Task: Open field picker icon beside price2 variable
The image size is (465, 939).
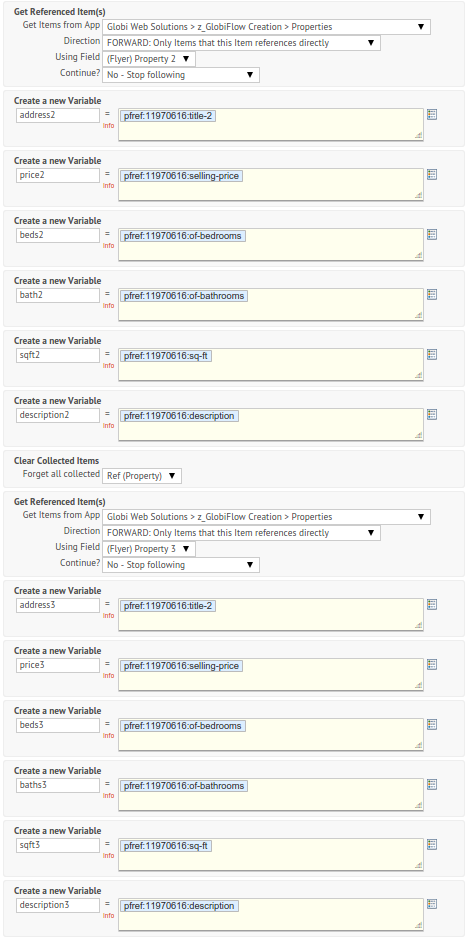Action: click(x=431, y=174)
